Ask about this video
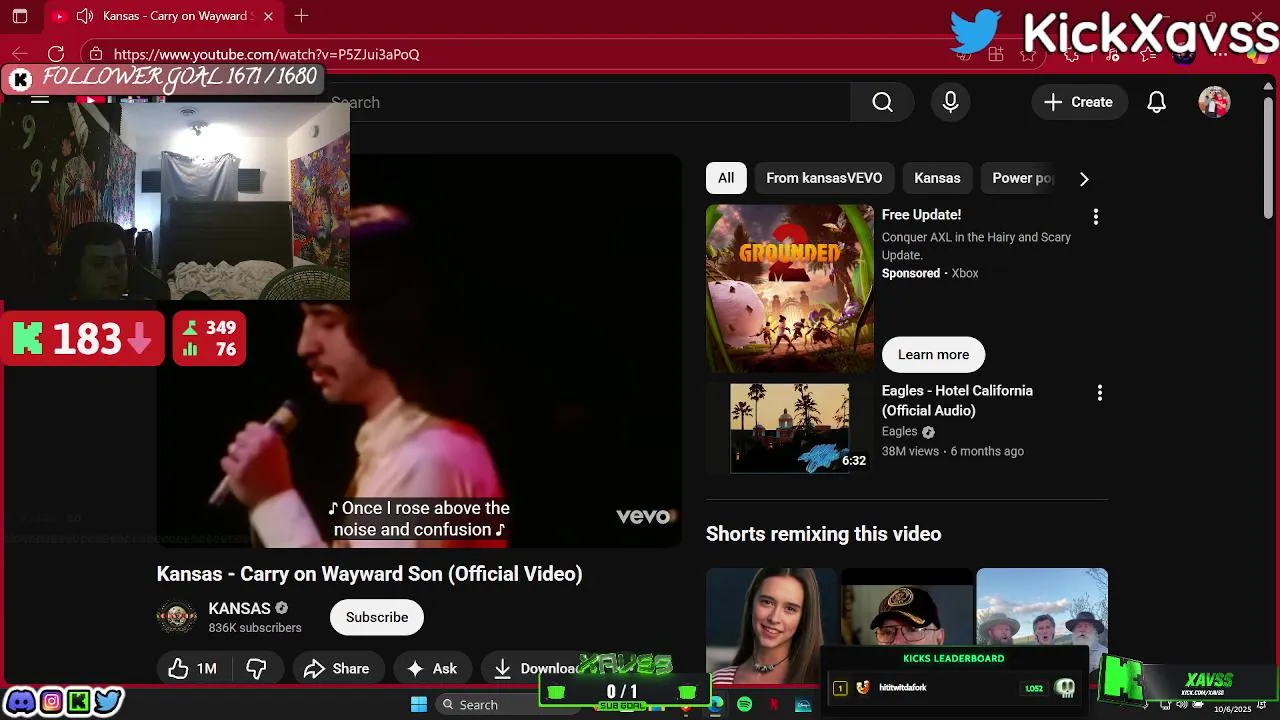1280x720 pixels. point(432,669)
